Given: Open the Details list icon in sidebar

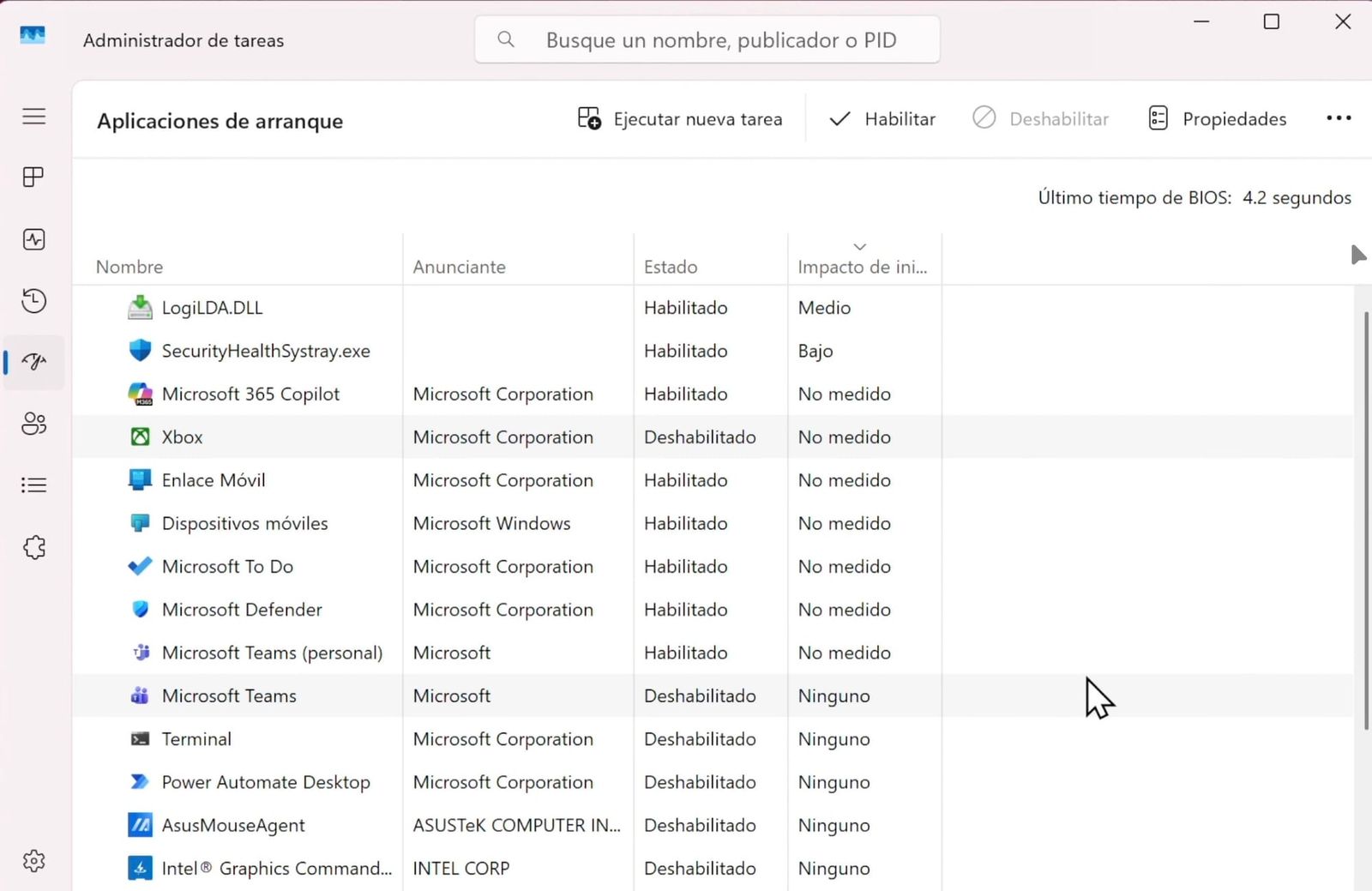Looking at the screenshot, I should tap(34, 485).
